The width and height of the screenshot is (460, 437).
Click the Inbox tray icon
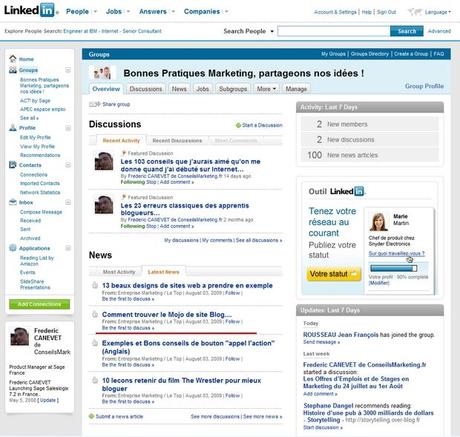[x=13, y=202]
